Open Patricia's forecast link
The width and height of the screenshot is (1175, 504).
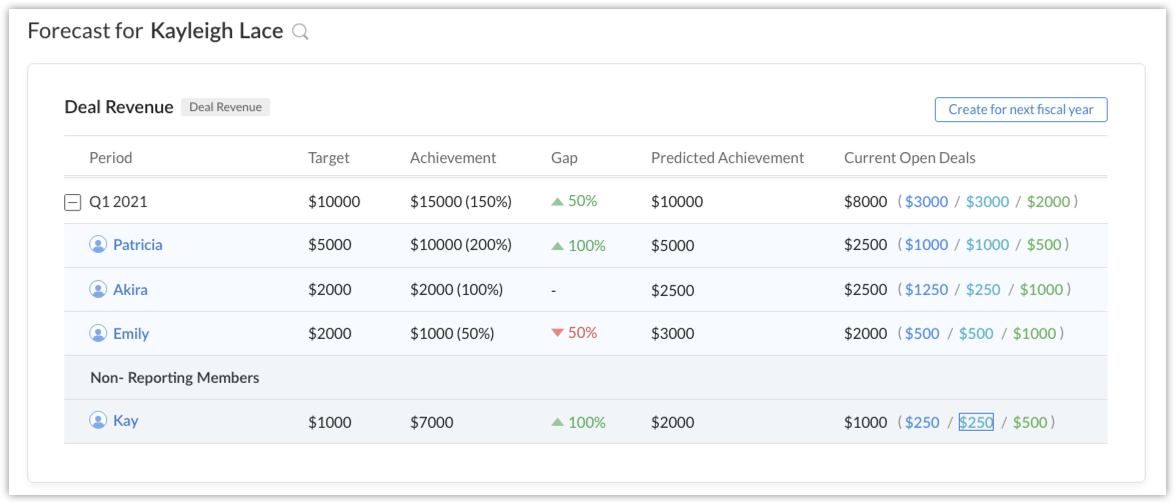coord(137,244)
